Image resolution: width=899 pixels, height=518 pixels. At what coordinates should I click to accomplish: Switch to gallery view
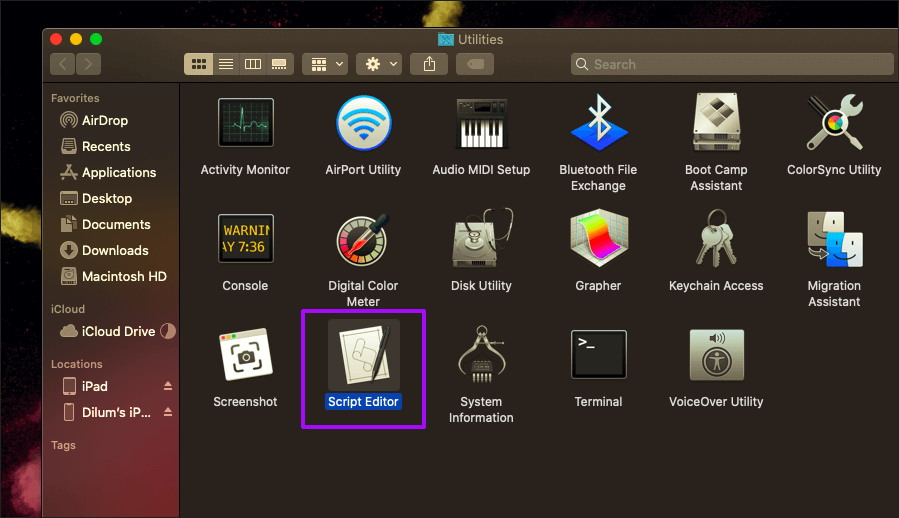(280, 64)
